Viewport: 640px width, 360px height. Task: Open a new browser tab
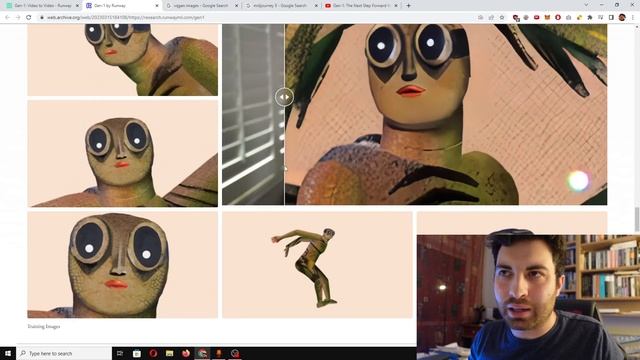click(408, 6)
